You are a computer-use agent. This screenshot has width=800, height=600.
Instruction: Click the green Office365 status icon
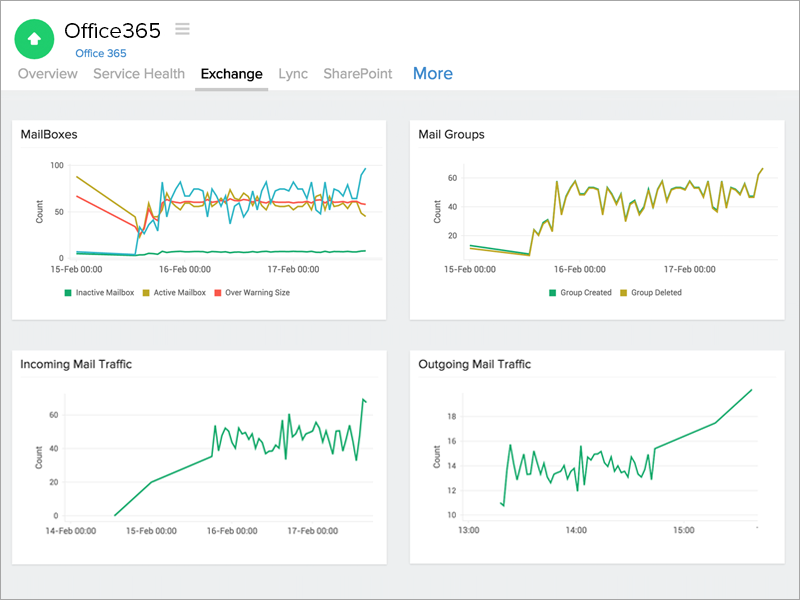pyautogui.click(x=33, y=39)
